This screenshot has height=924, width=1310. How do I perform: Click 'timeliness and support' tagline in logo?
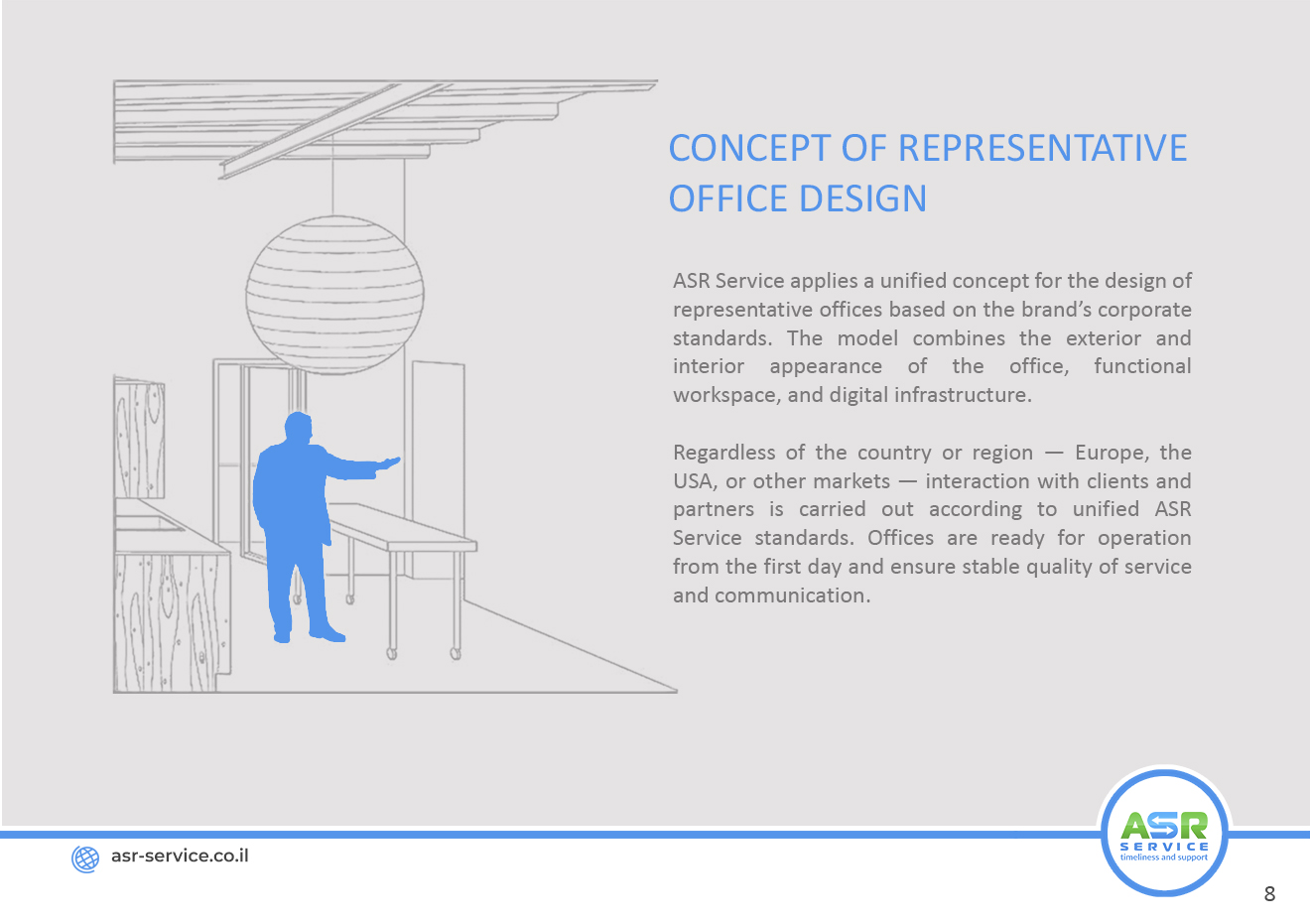[x=1164, y=858]
